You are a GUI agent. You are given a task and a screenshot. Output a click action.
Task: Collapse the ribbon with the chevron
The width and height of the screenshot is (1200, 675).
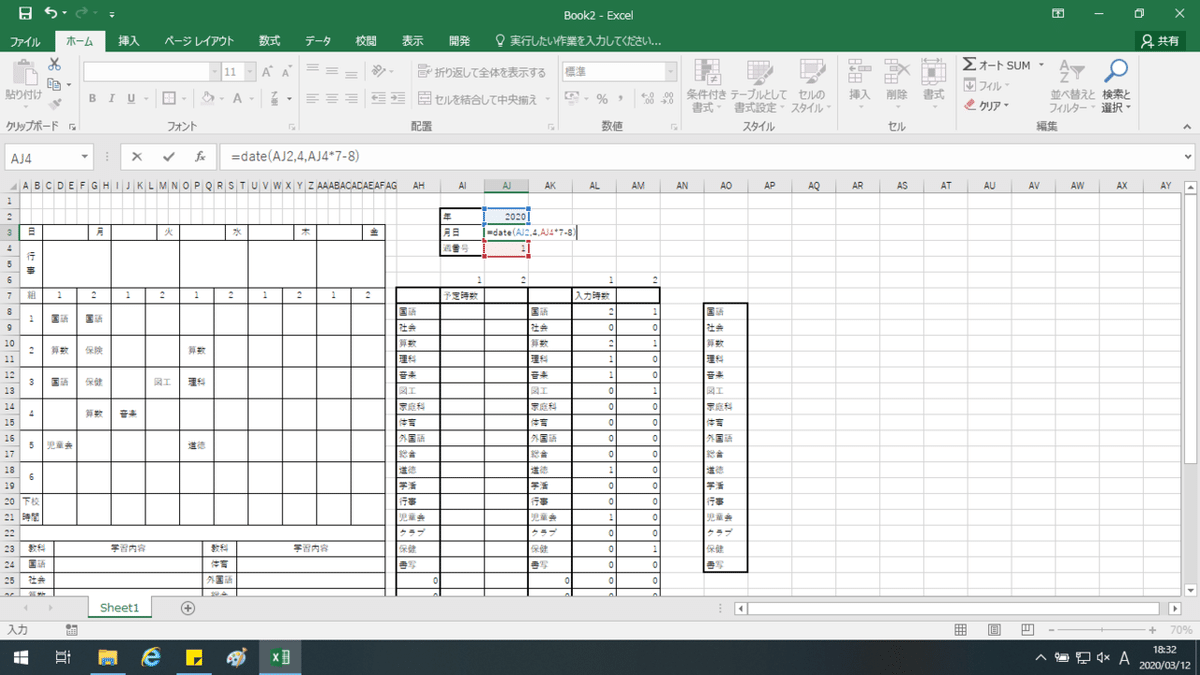click(1185, 127)
